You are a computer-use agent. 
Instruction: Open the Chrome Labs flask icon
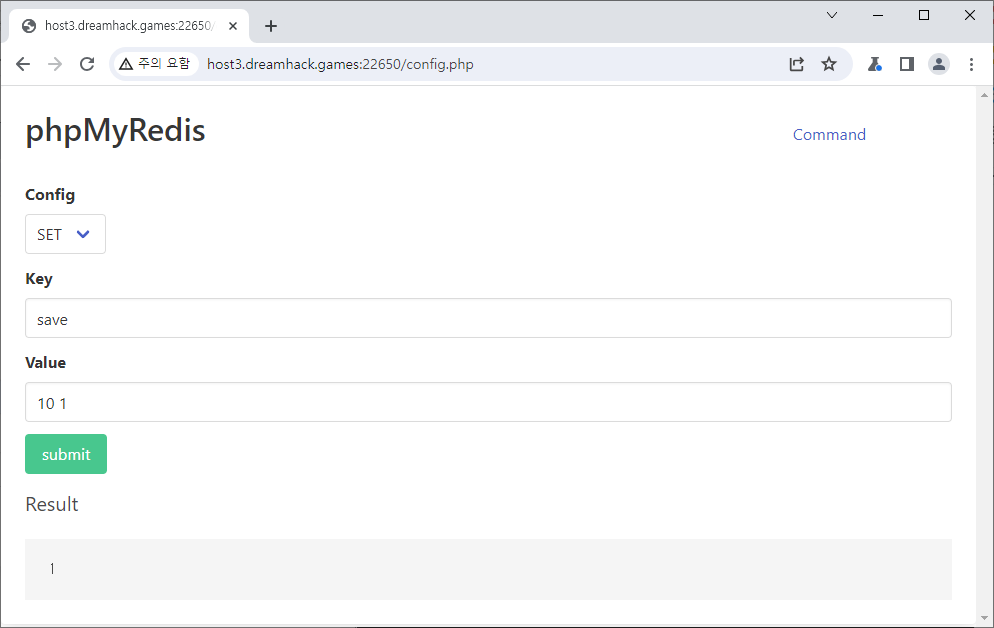click(x=874, y=64)
